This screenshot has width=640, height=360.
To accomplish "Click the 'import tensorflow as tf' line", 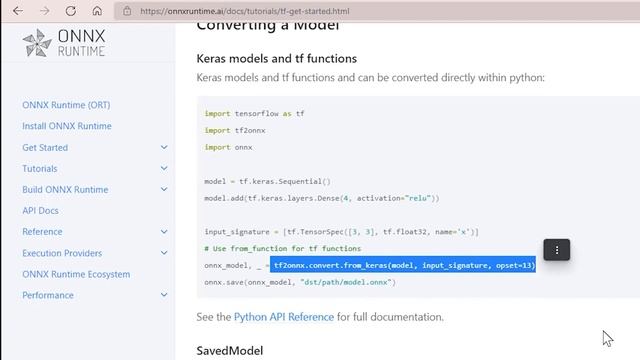I will coord(254,113).
